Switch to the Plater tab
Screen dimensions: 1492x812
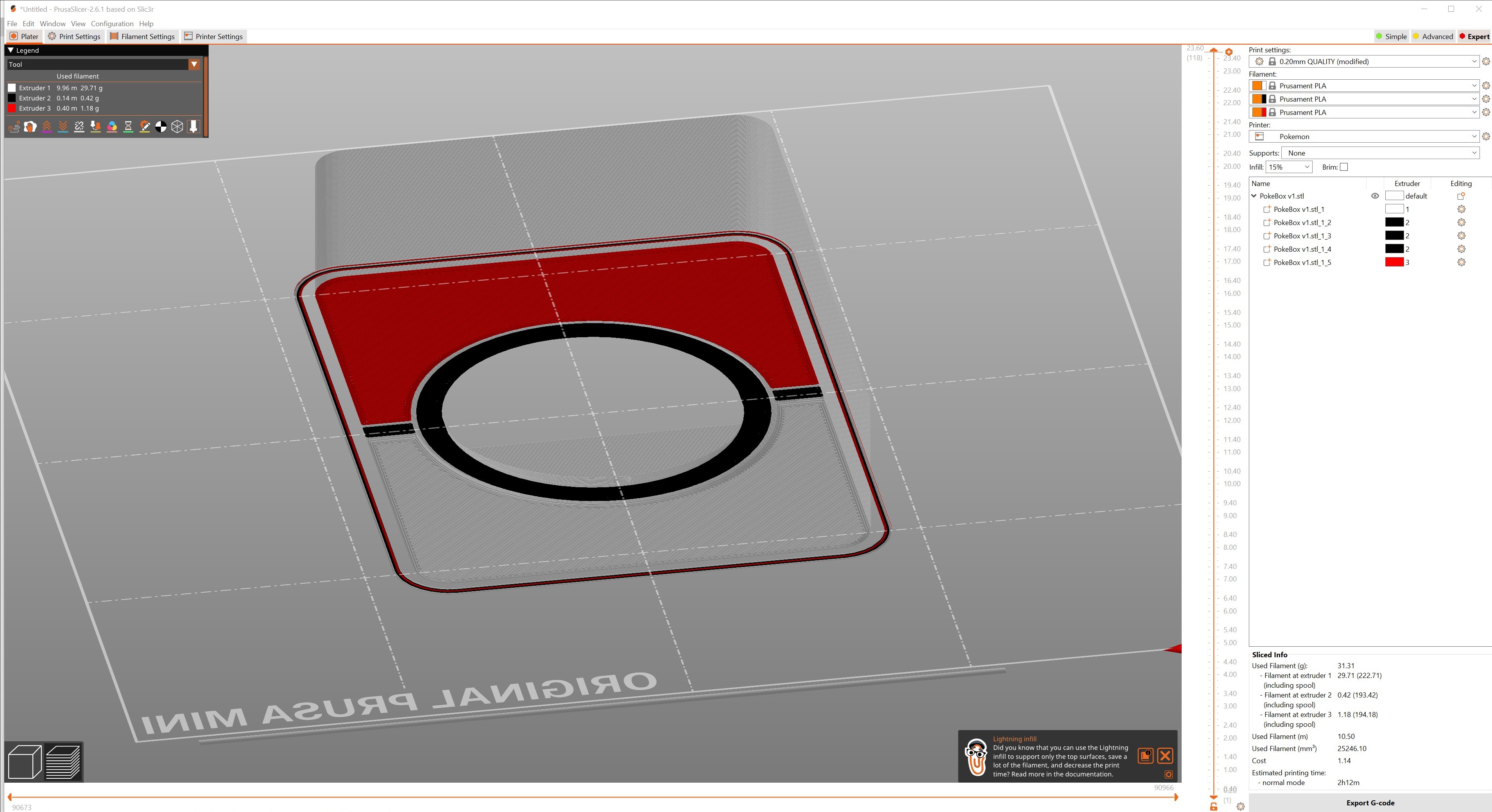(x=24, y=36)
